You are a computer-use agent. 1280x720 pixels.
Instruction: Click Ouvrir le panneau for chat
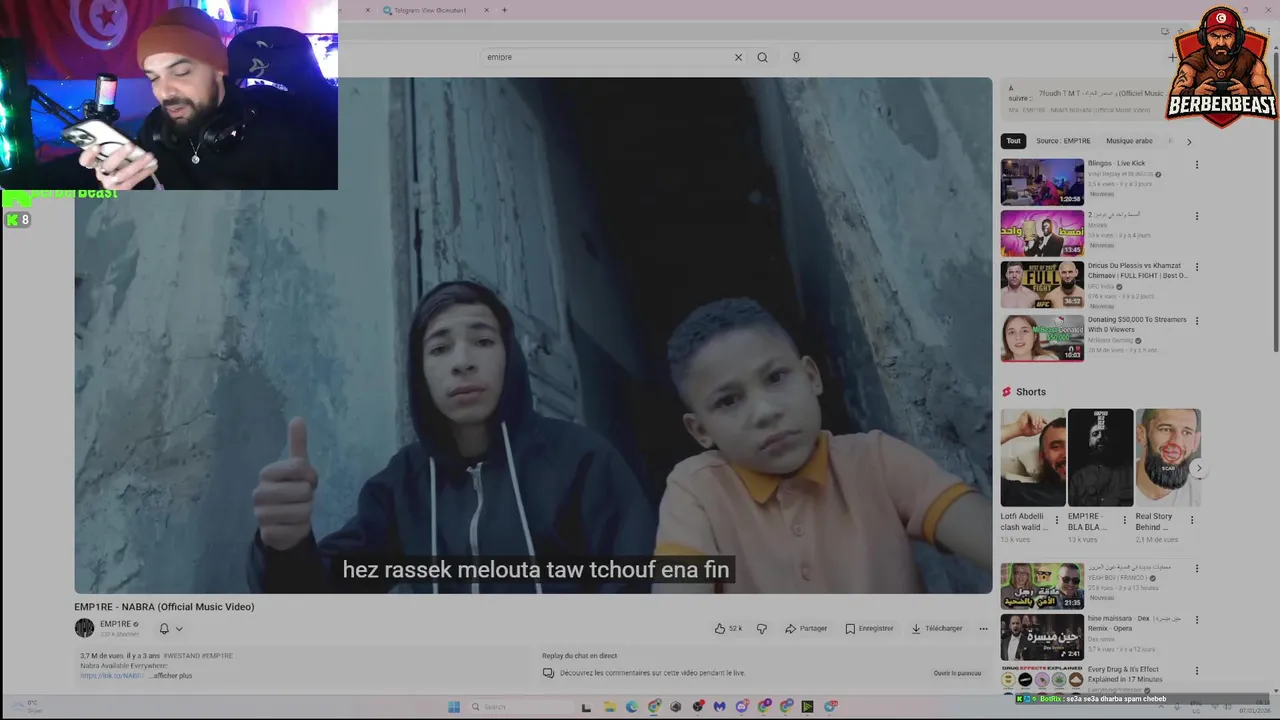[x=957, y=673]
